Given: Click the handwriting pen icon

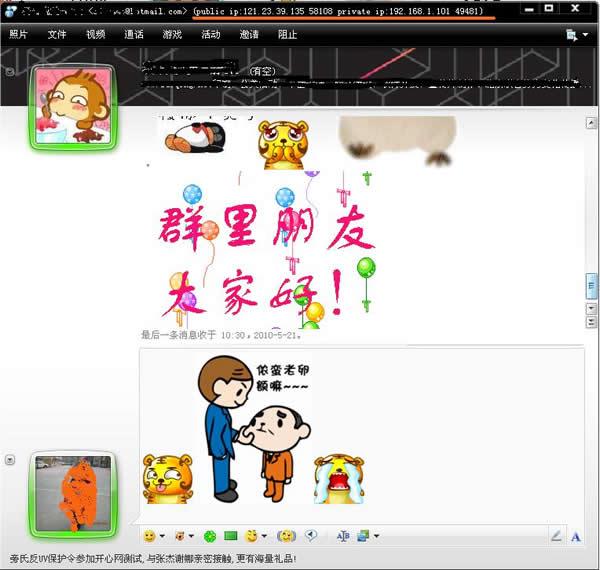Looking at the screenshot, I should coord(556,536).
